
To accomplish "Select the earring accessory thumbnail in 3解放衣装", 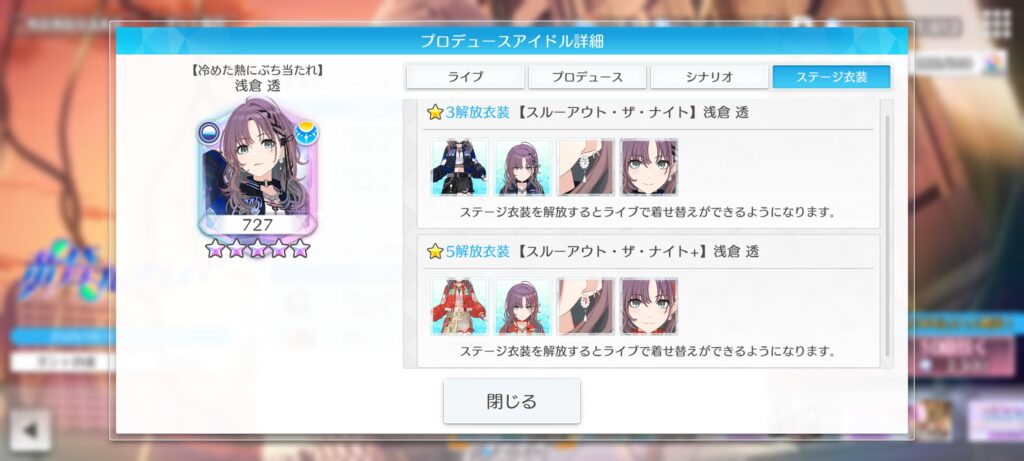I will click(586, 167).
